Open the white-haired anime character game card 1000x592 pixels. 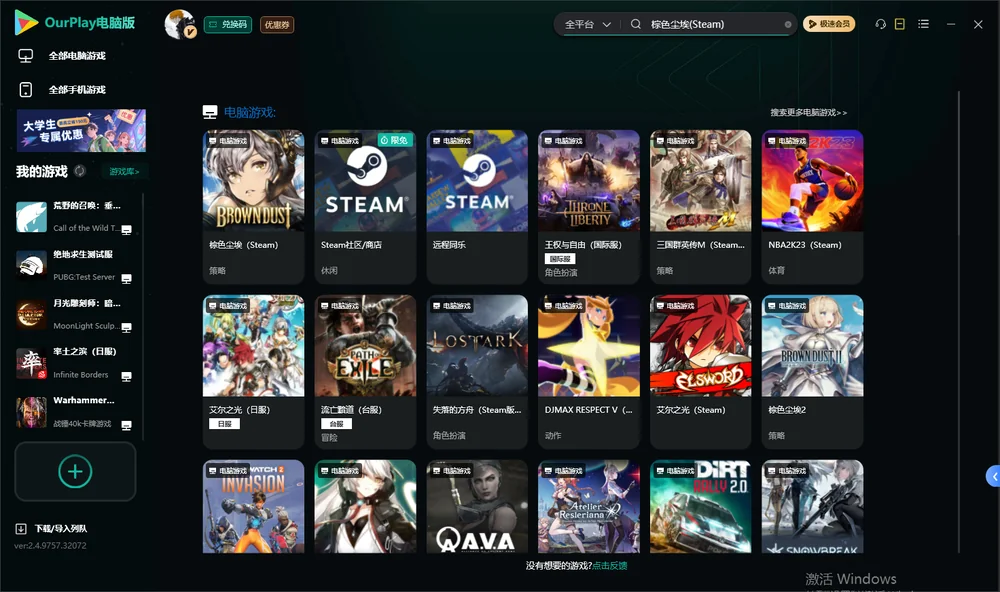(x=365, y=507)
